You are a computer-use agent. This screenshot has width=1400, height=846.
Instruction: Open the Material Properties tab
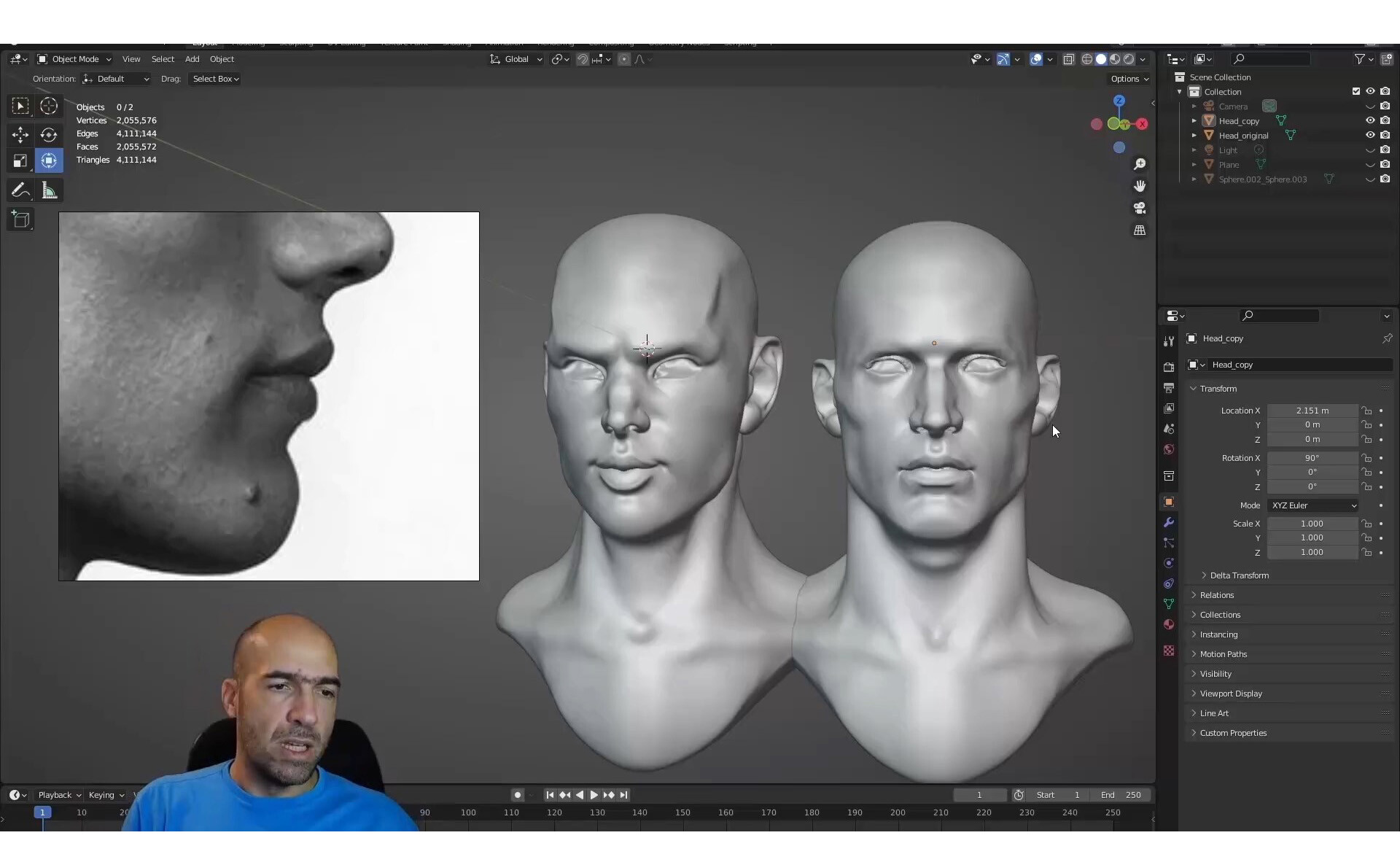pos(1168,624)
